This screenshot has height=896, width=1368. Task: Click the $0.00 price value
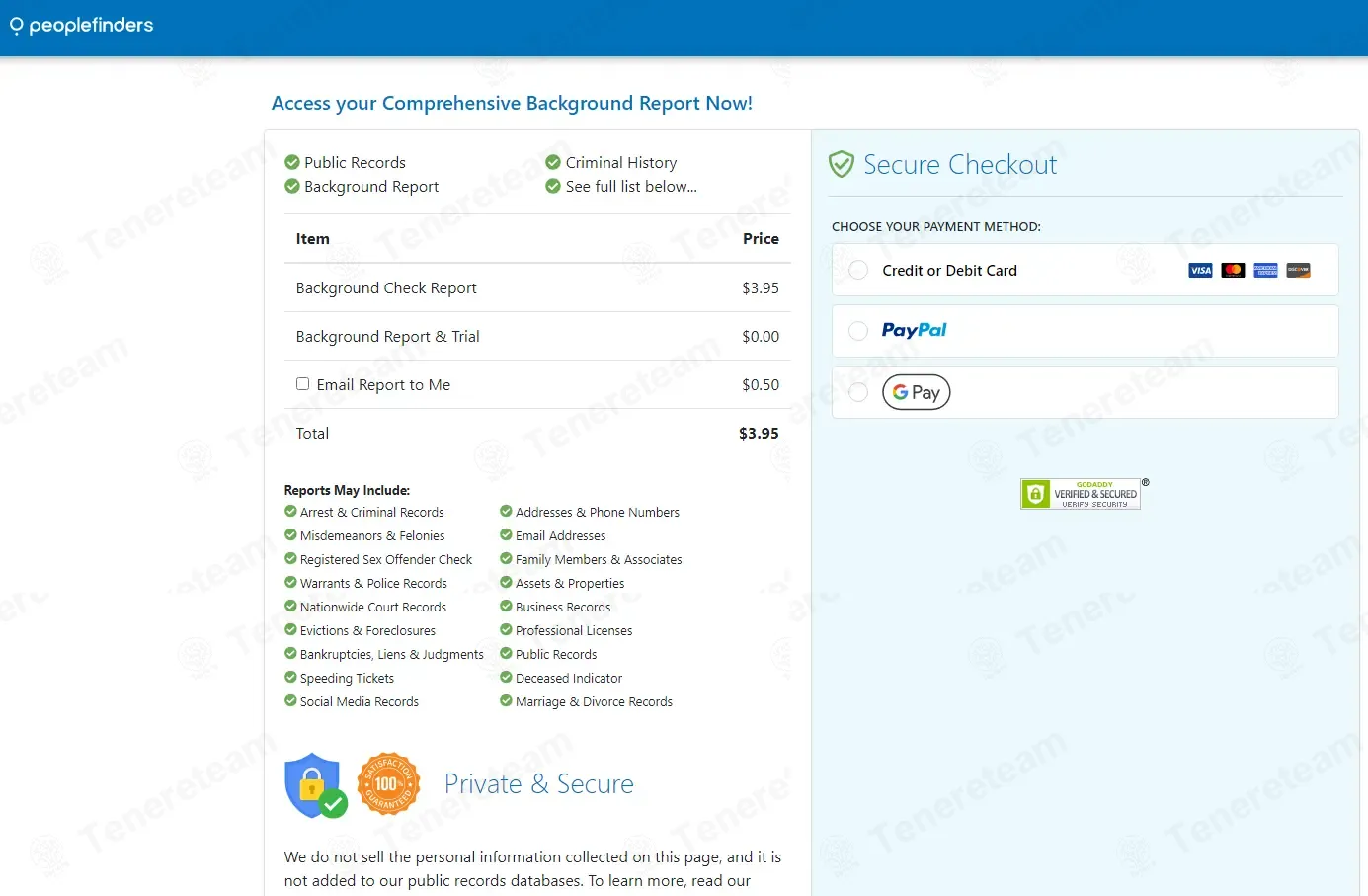761,337
